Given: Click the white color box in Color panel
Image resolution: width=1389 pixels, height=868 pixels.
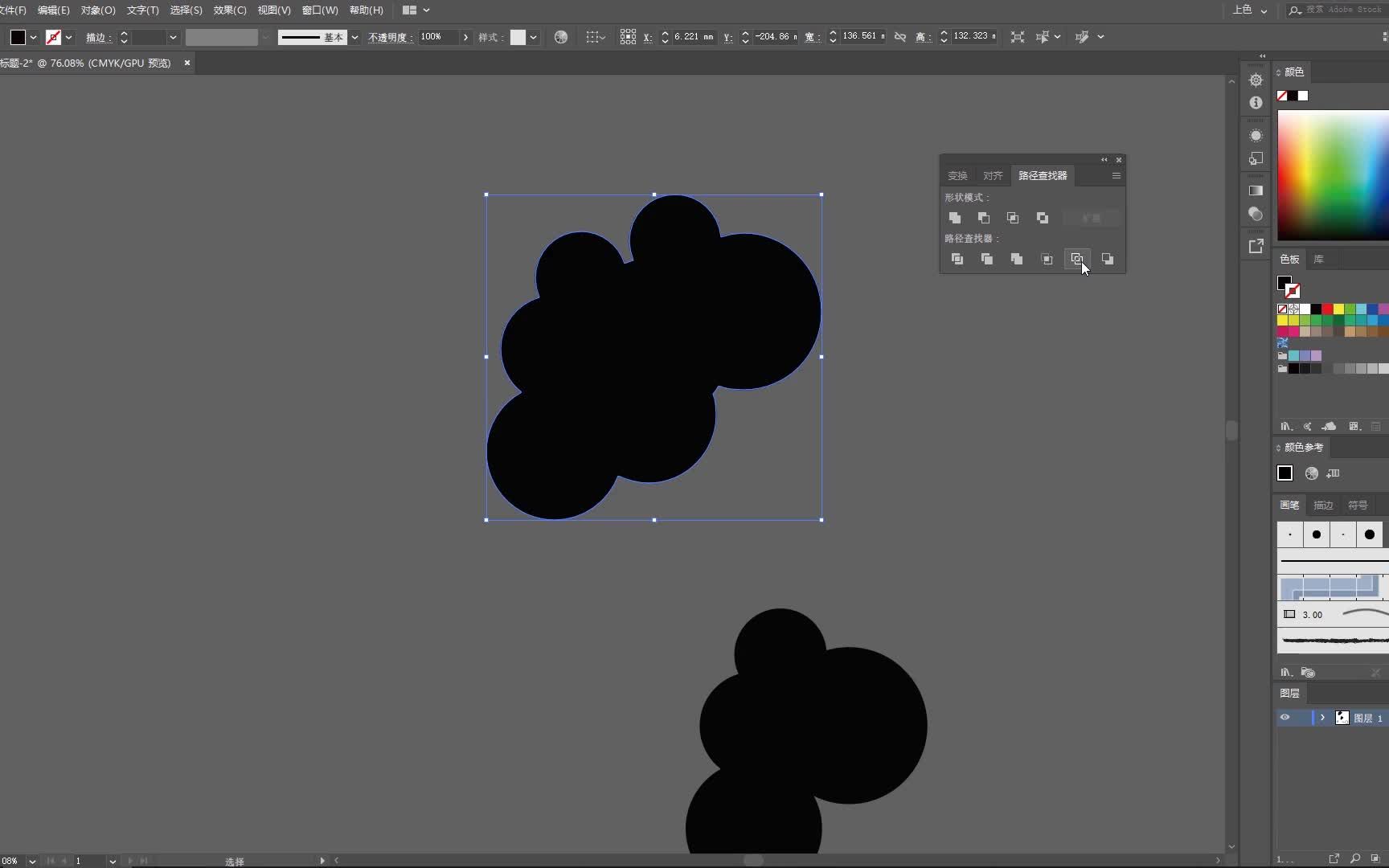Looking at the screenshot, I should (x=1303, y=96).
